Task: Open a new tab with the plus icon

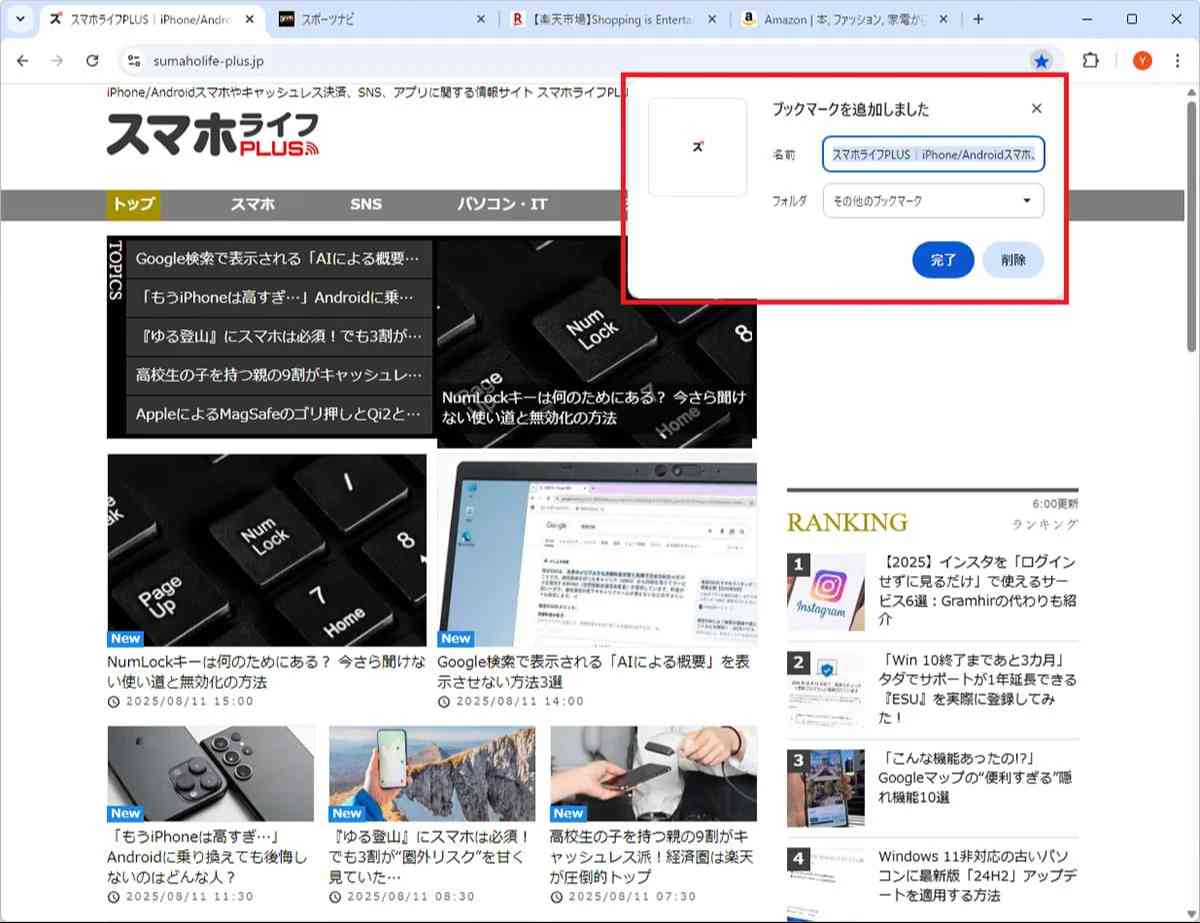Action: pos(978,18)
